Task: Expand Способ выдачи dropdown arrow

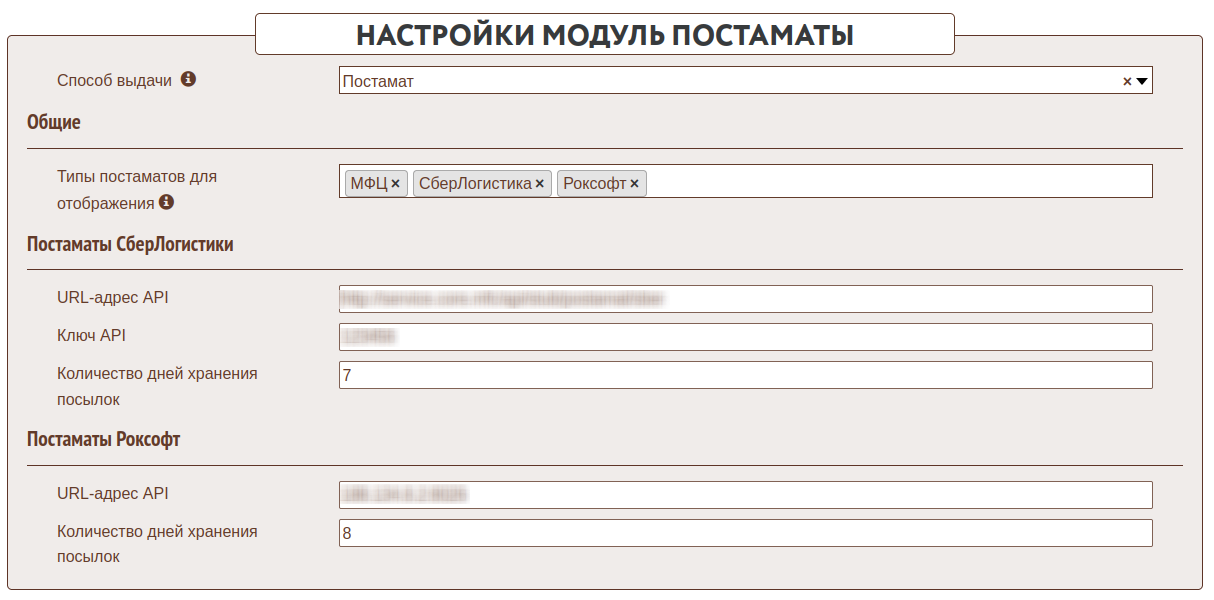Action: (1142, 82)
